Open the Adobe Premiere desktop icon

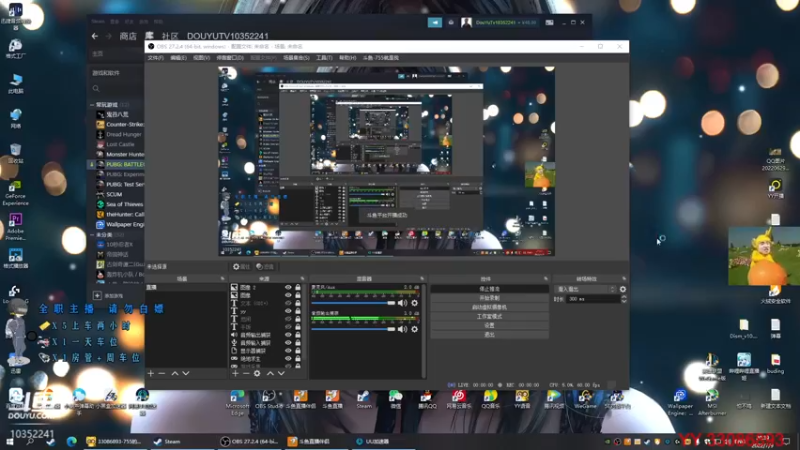point(15,227)
